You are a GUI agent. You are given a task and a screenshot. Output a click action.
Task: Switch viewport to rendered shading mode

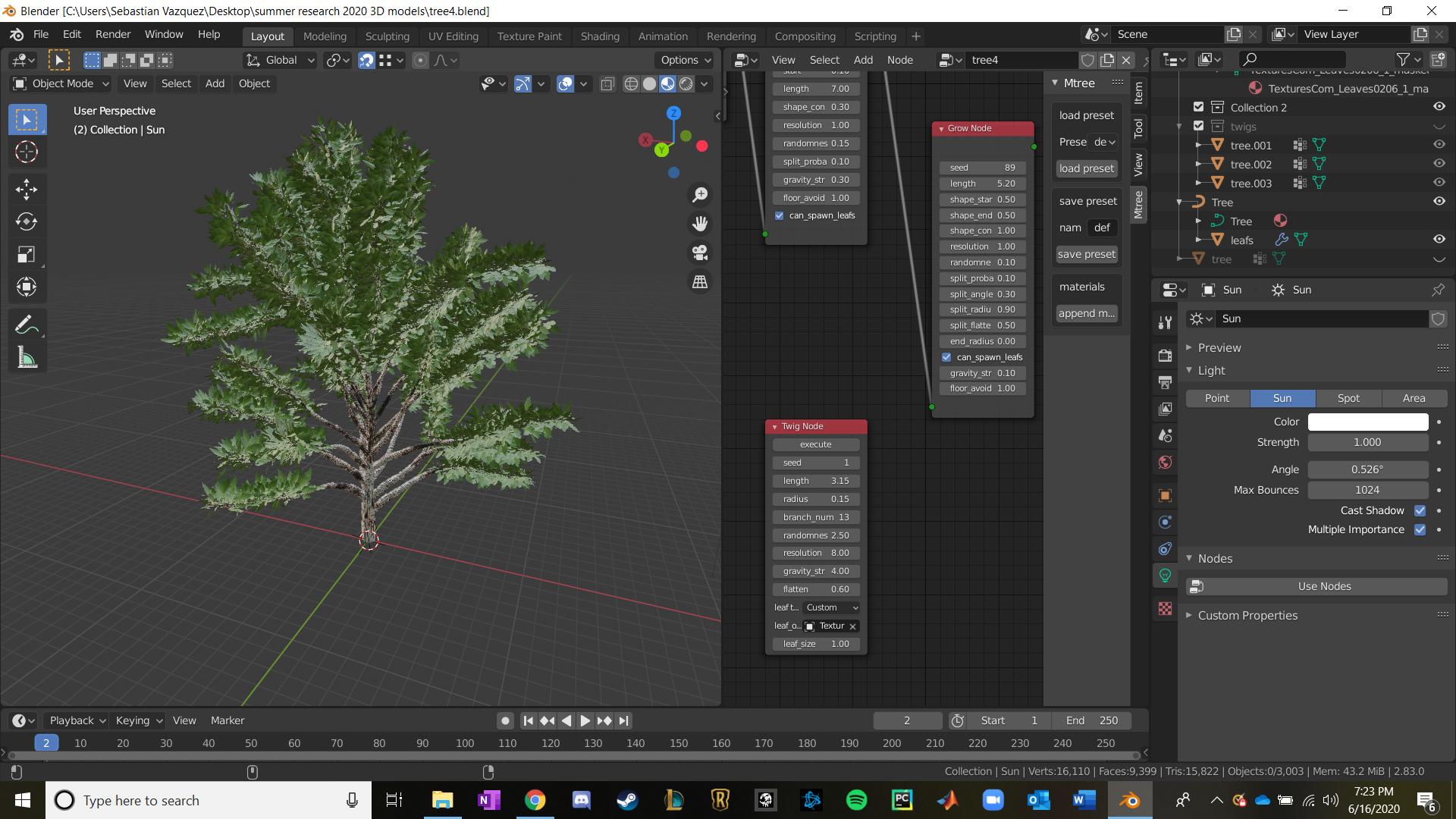coord(685,84)
